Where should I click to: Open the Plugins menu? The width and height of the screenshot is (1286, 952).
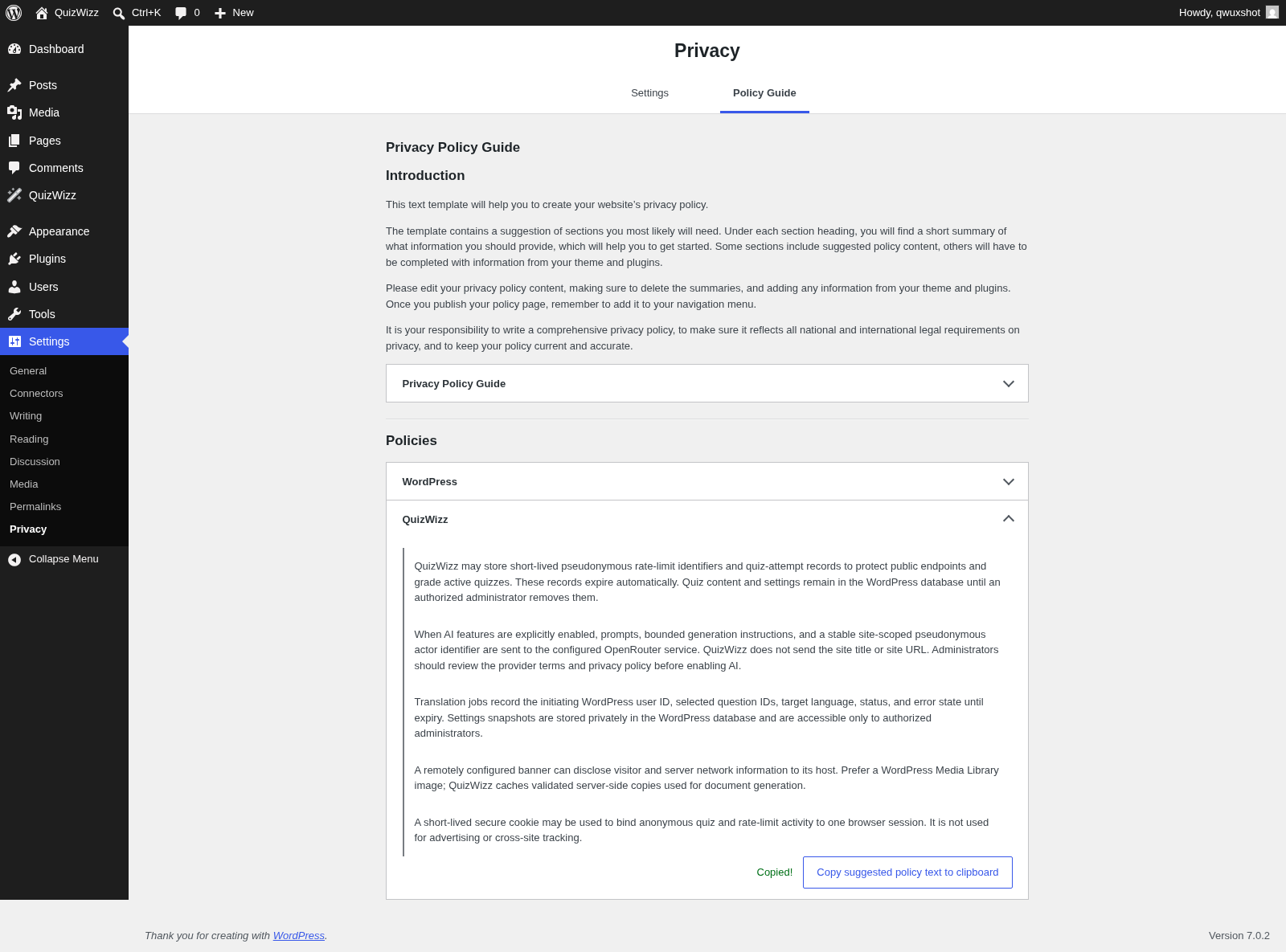pos(64,259)
